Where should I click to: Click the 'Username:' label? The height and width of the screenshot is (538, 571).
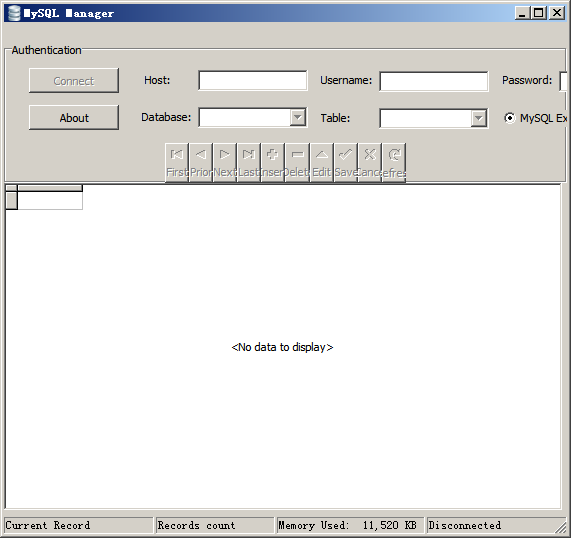[346, 80]
